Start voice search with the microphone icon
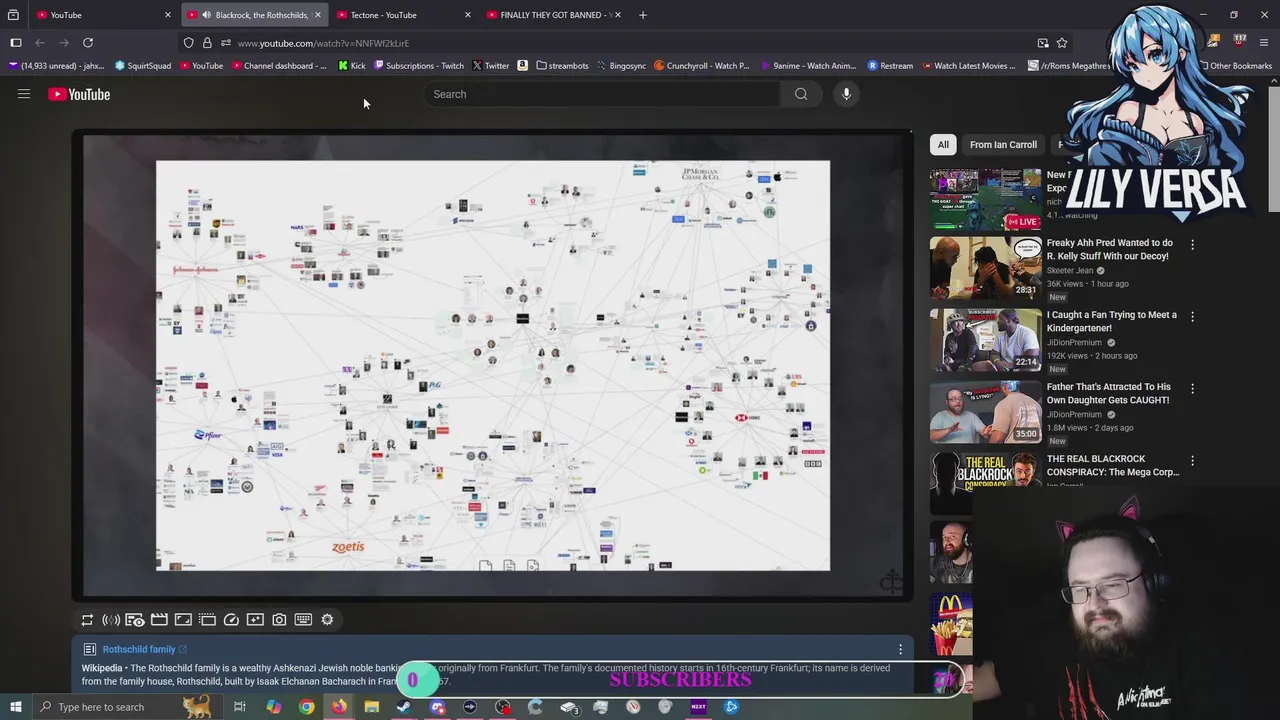 coord(846,94)
